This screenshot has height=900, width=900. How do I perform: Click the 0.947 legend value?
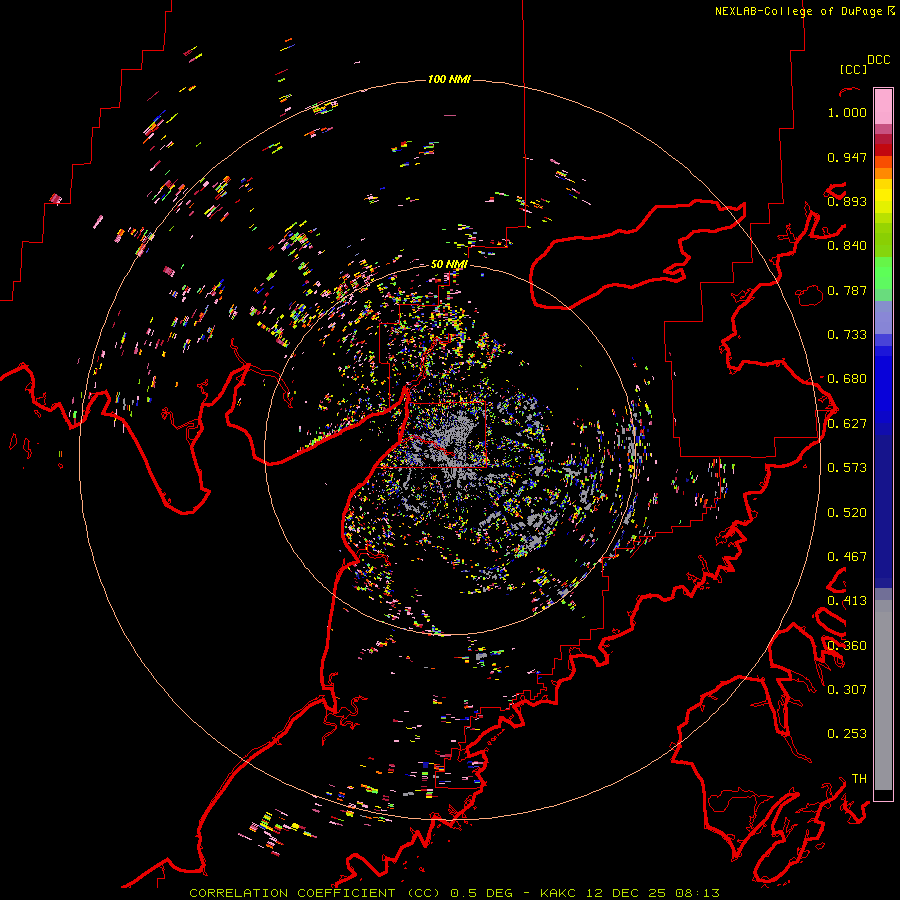coord(847,157)
